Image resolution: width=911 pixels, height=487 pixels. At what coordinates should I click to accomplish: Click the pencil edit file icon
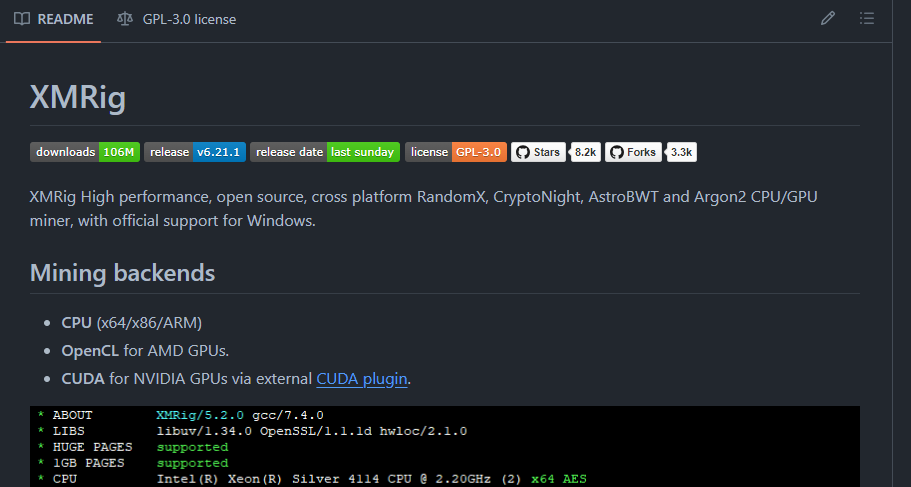828,19
